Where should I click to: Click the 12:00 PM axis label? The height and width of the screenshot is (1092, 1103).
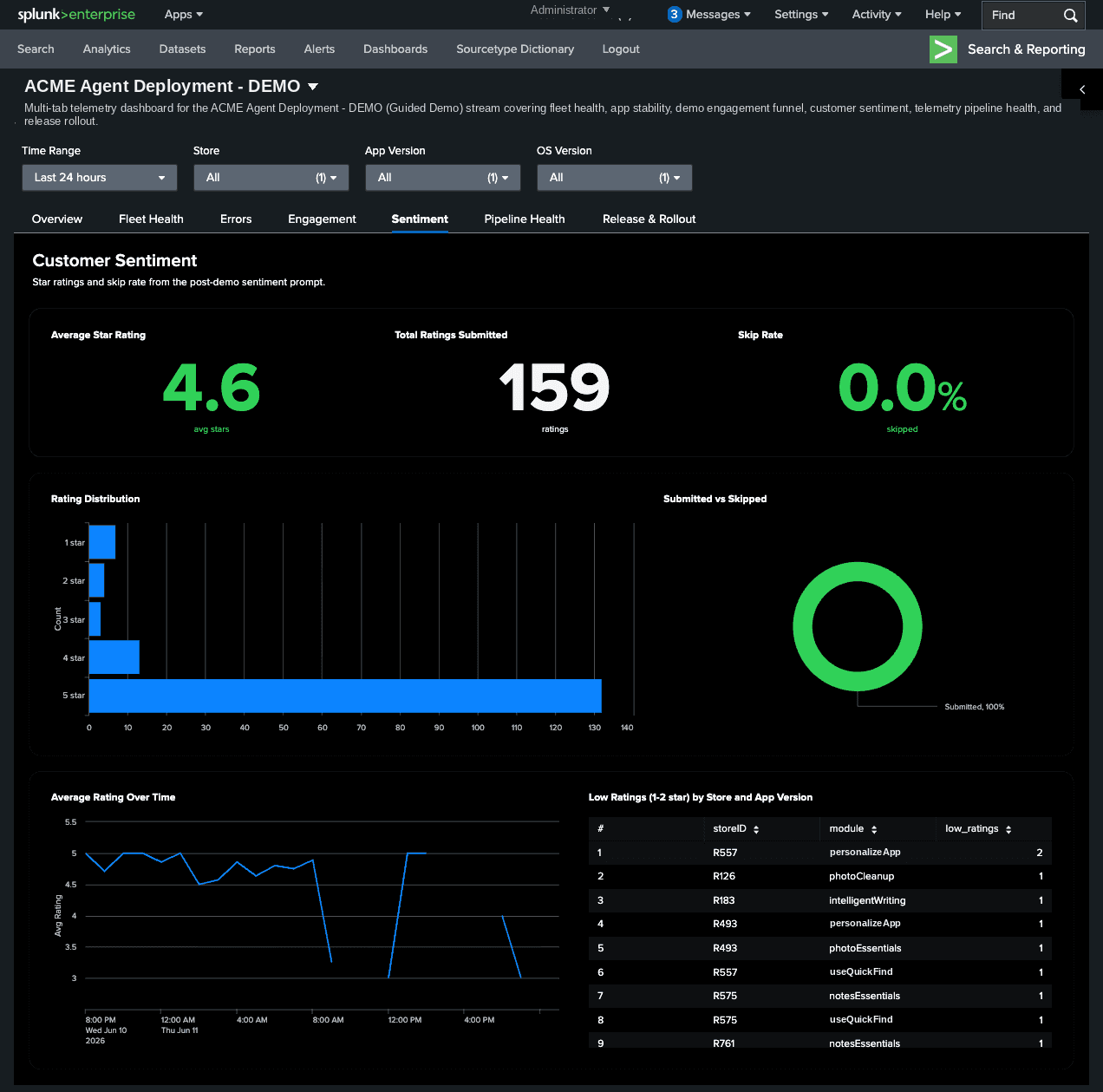pyautogui.click(x=405, y=1020)
